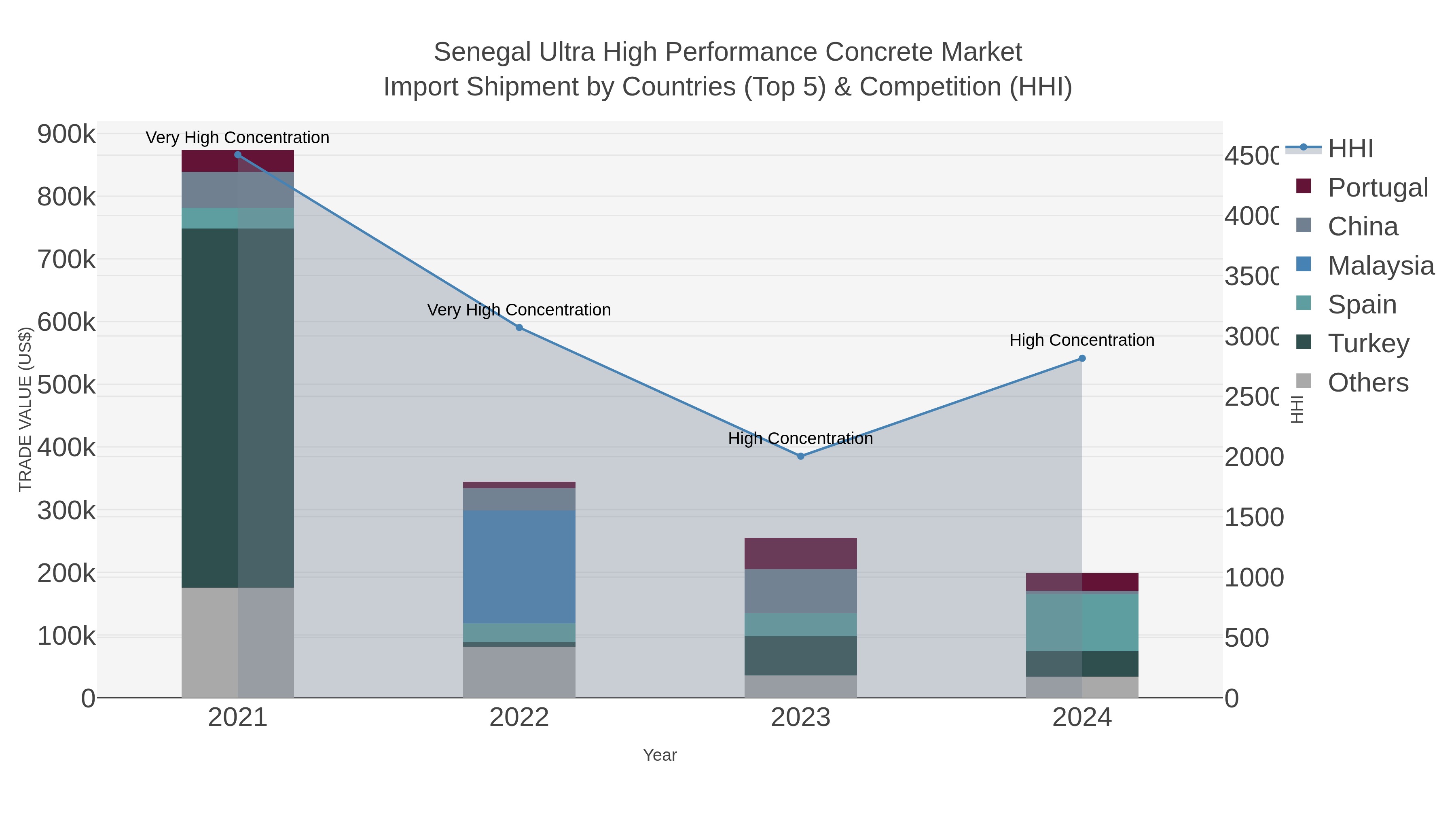This screenshot has height=819, width=1456.
Task: Click the HHI line marker for 2023
Action: 800,456
